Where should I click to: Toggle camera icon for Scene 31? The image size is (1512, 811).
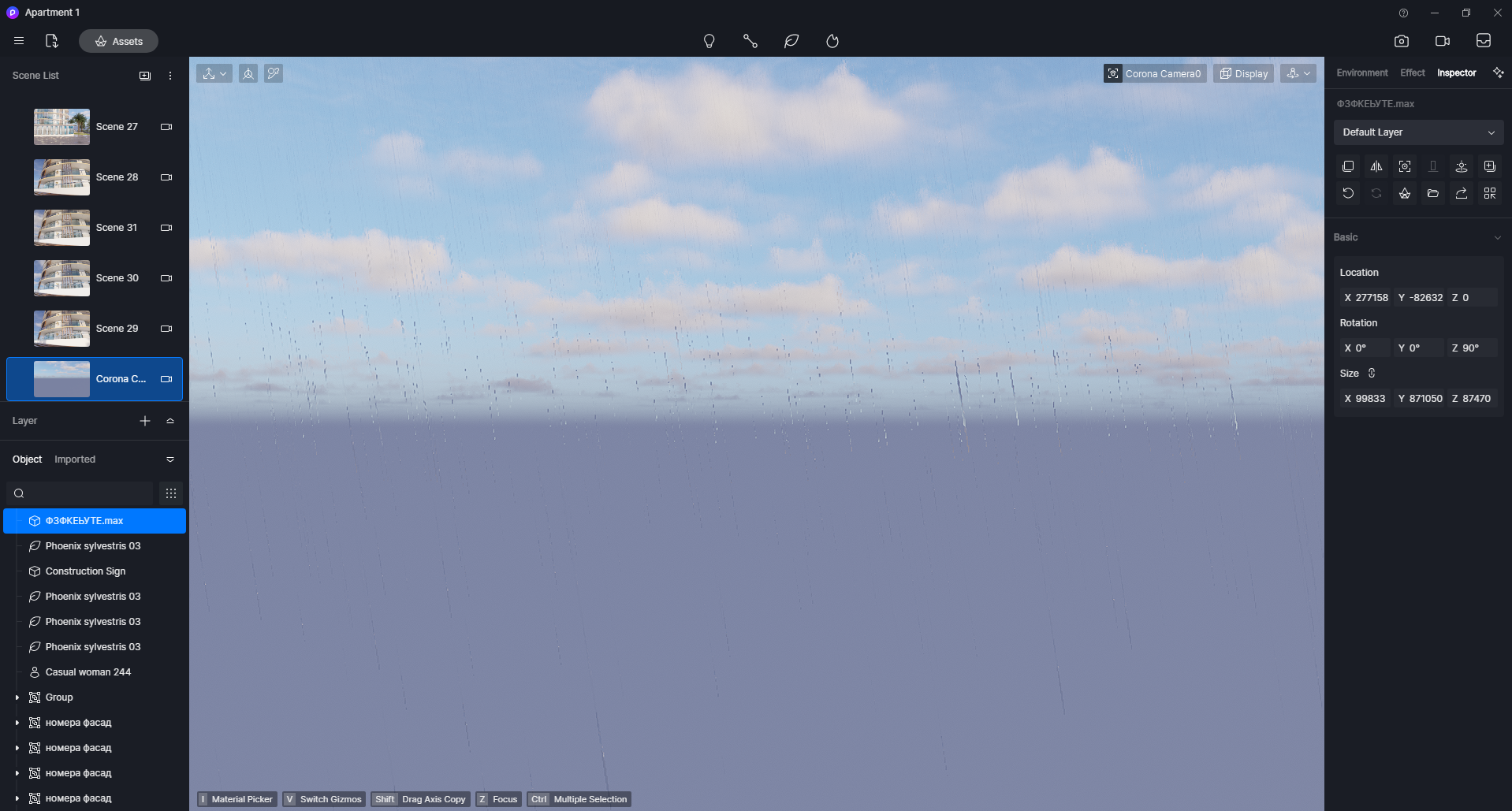(x=166, y=228)
